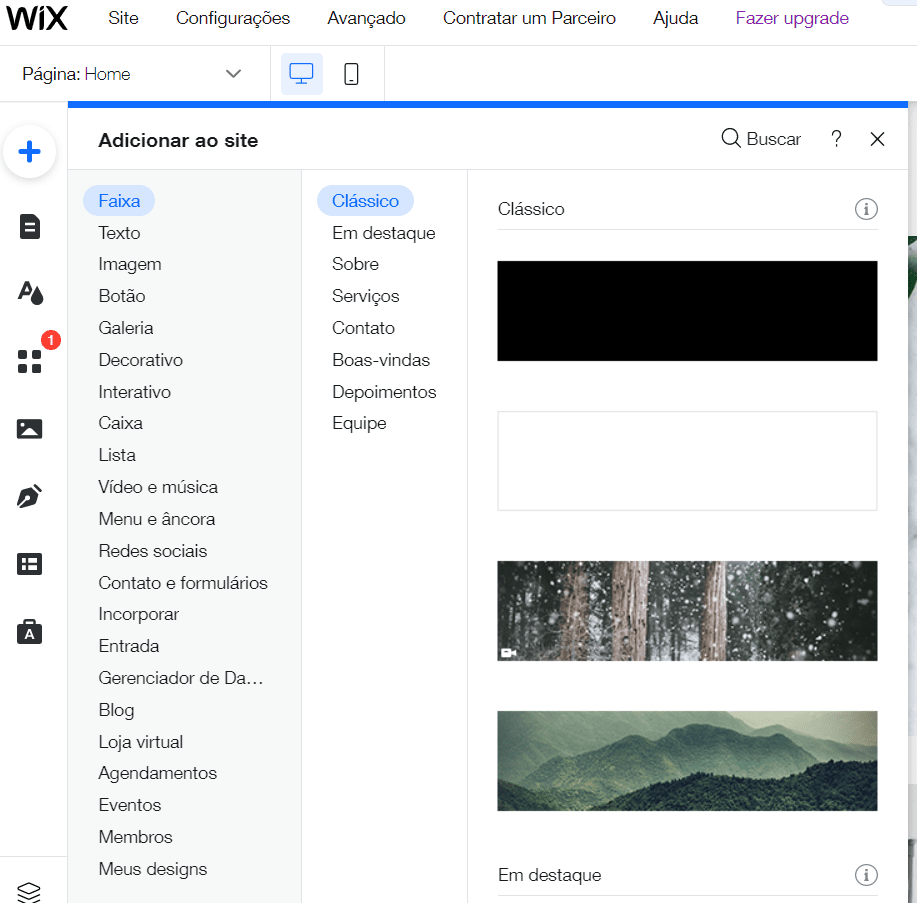Click the Wix logo
917x903 pixels.
pos(37,18)
